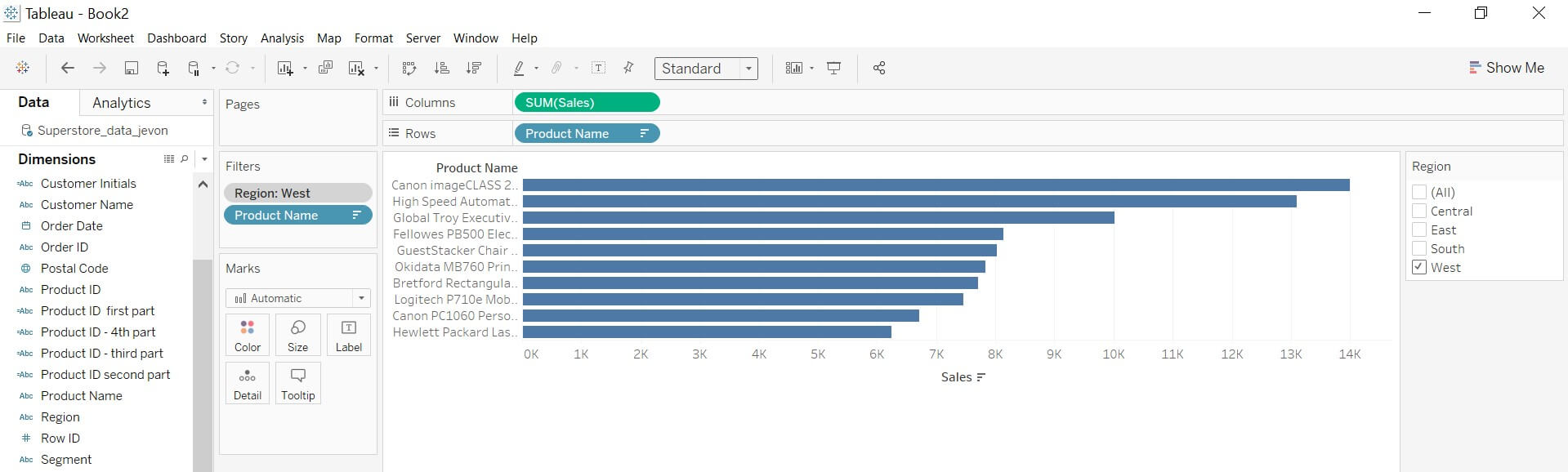This screenshot has height=472, width=1568.
Task: Click the Canon imageCLASS sales bar
Action: 936,185
